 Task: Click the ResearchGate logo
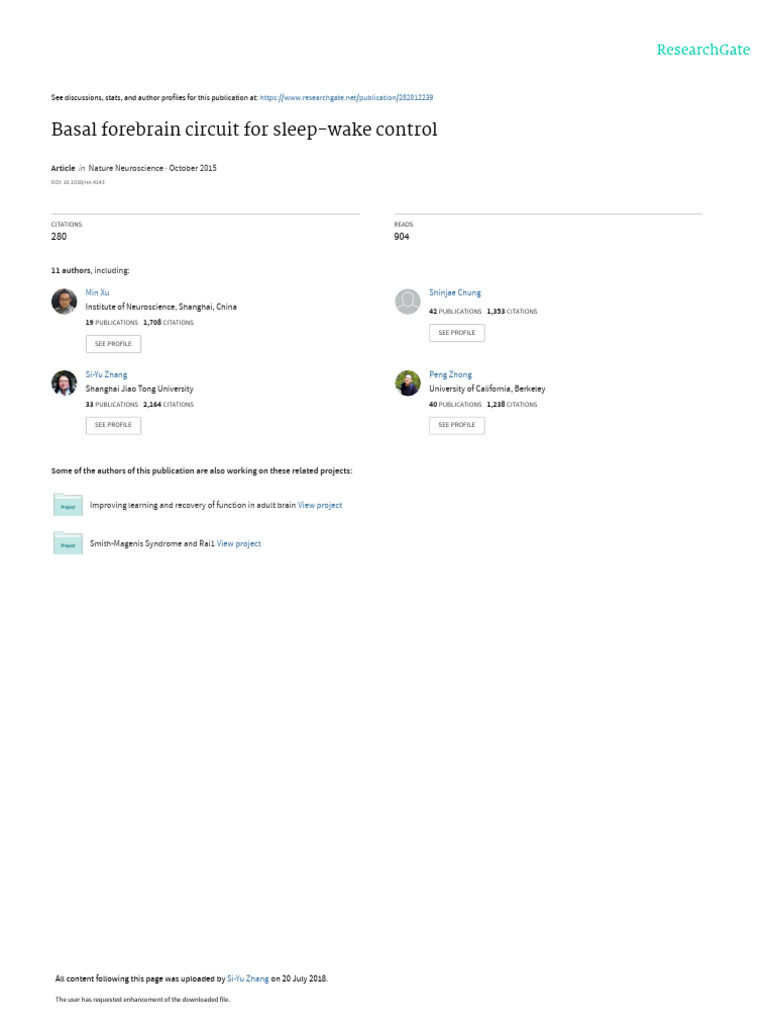pyautogui.click(x=702, y=50)
